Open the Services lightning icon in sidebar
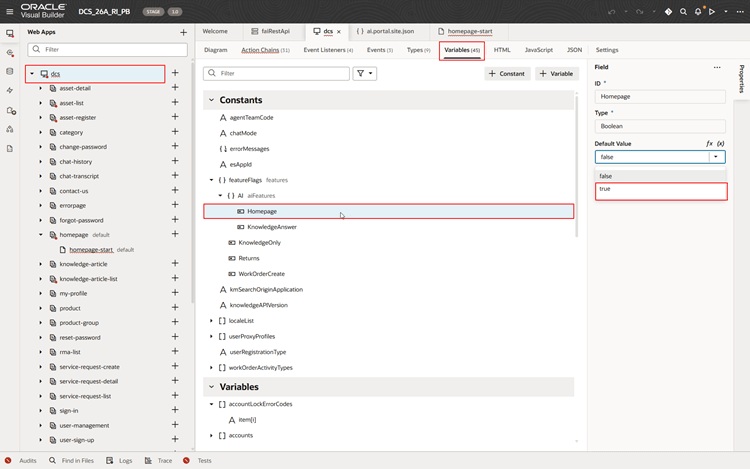The image size is (750, 469). (10, 90)
